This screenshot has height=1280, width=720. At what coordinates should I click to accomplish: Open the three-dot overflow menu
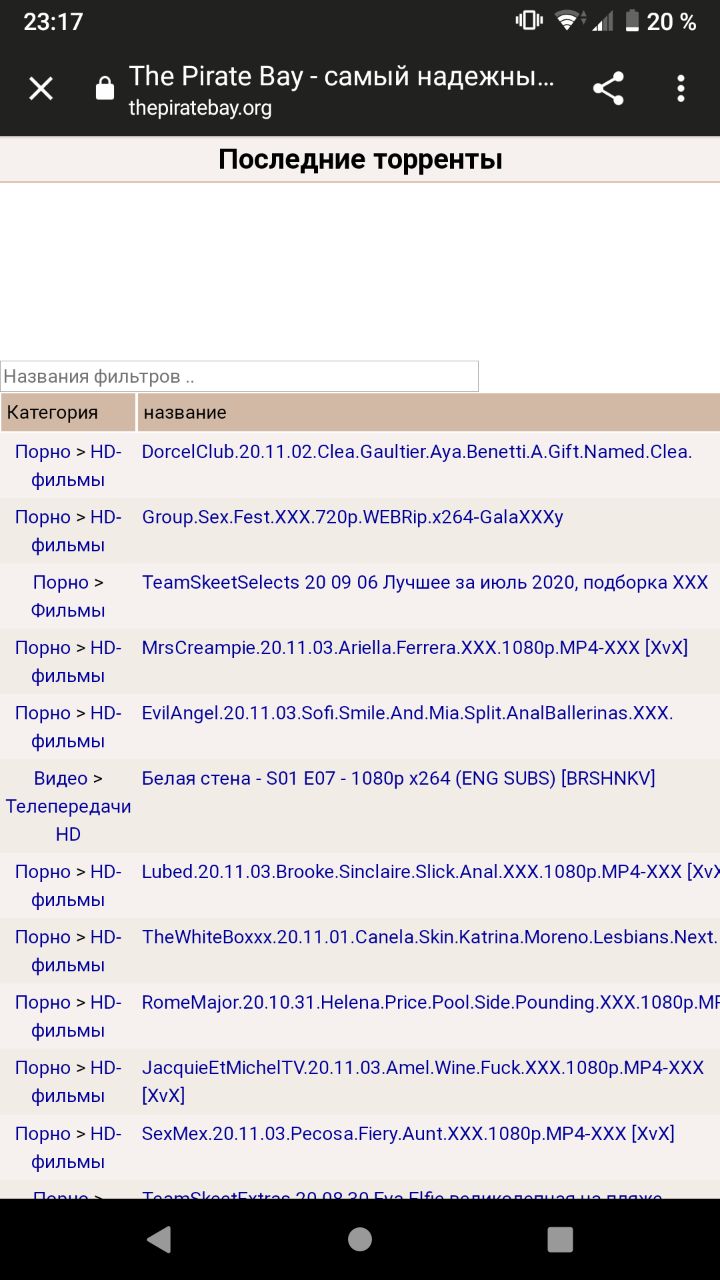pos(681,89)
